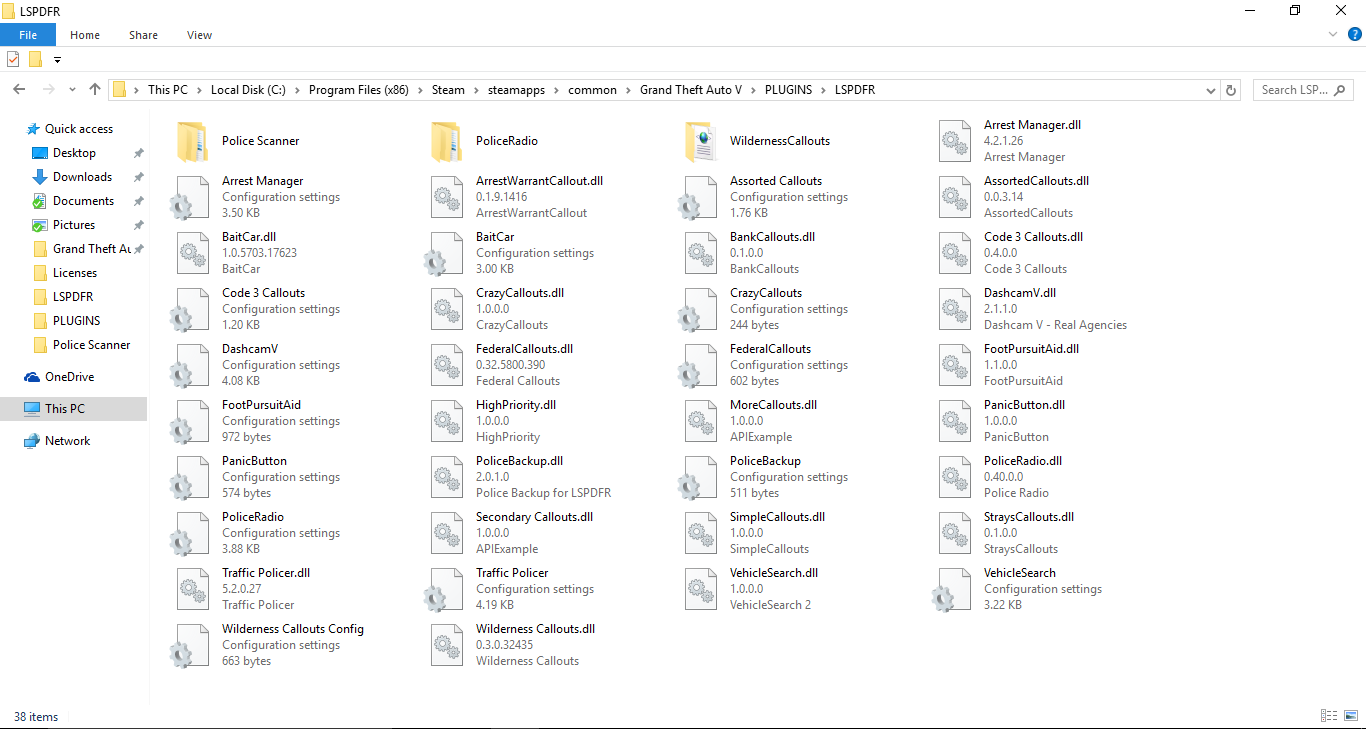Open Customize Quick Access Toolbar dropdown
Screen dimensions: 1366x729
coord(57,60)
